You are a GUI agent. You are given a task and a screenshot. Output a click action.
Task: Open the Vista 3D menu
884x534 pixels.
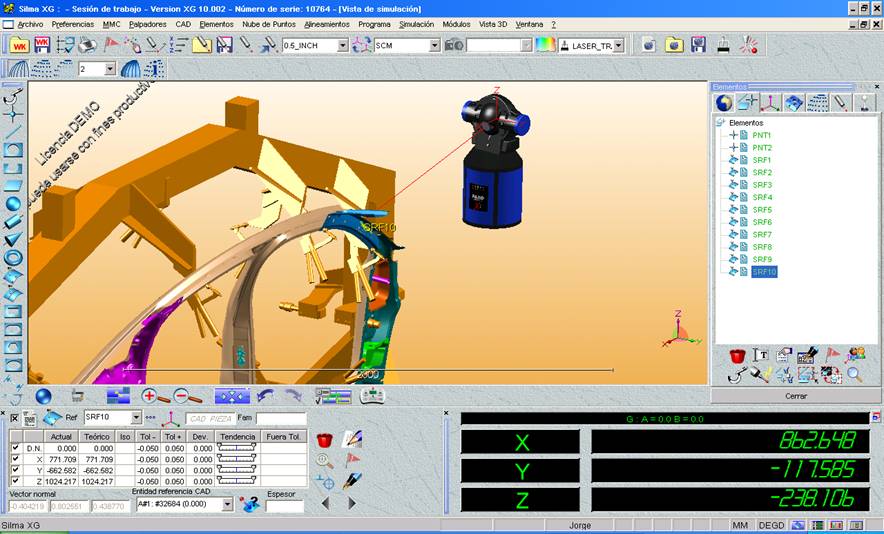click(493, 24)
